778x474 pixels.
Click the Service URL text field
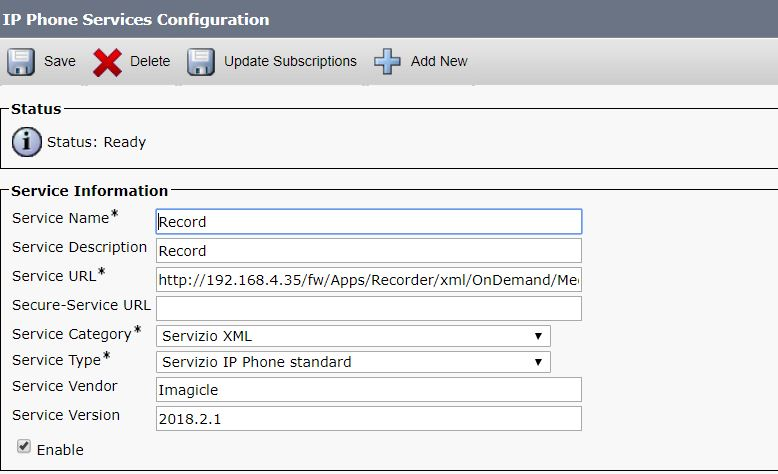point(368,279)
